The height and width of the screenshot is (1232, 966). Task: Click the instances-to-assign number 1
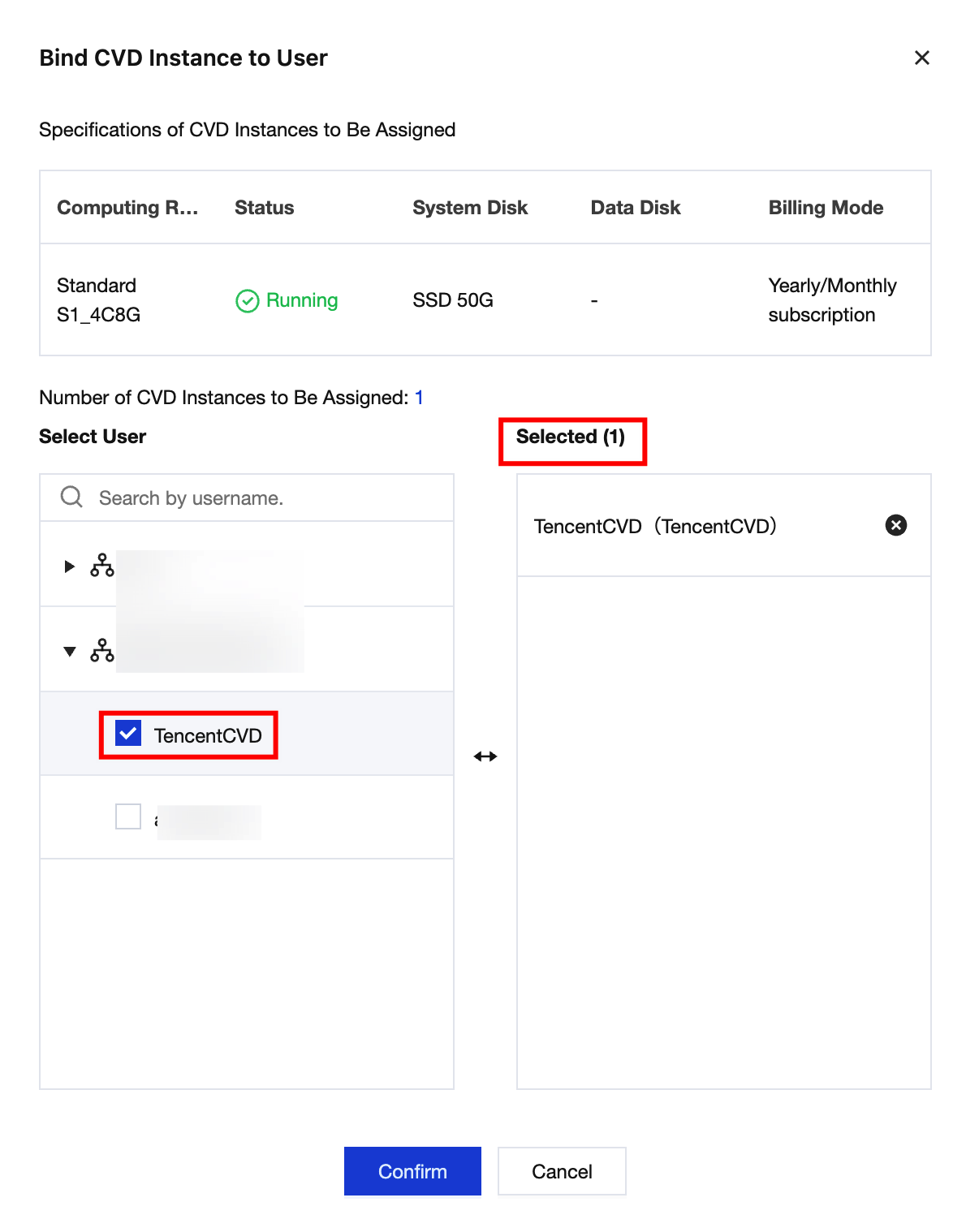(x=419, y=398)
